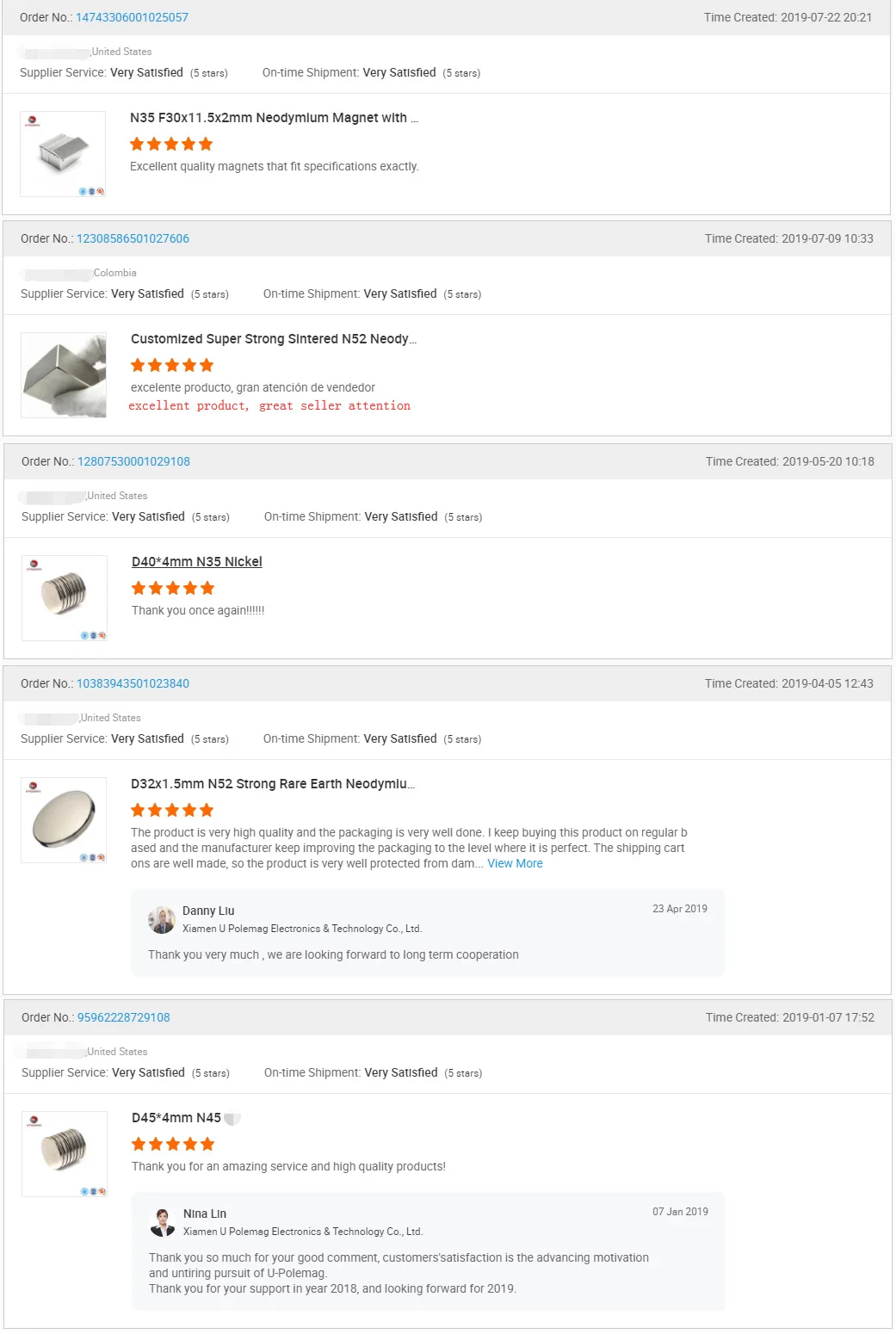Click the D32x1.5mm N52 disc thumbnail
This screenshot has width=896, height=1334.
point(64,820)
